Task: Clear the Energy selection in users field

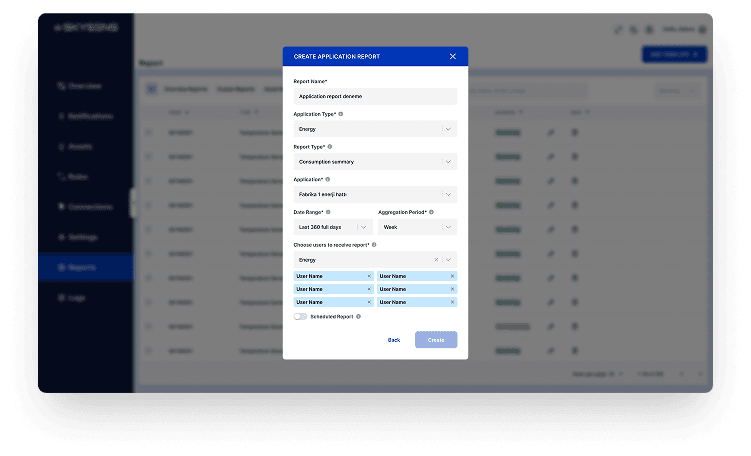Action: pyautogui.click(x=436, y=259)
